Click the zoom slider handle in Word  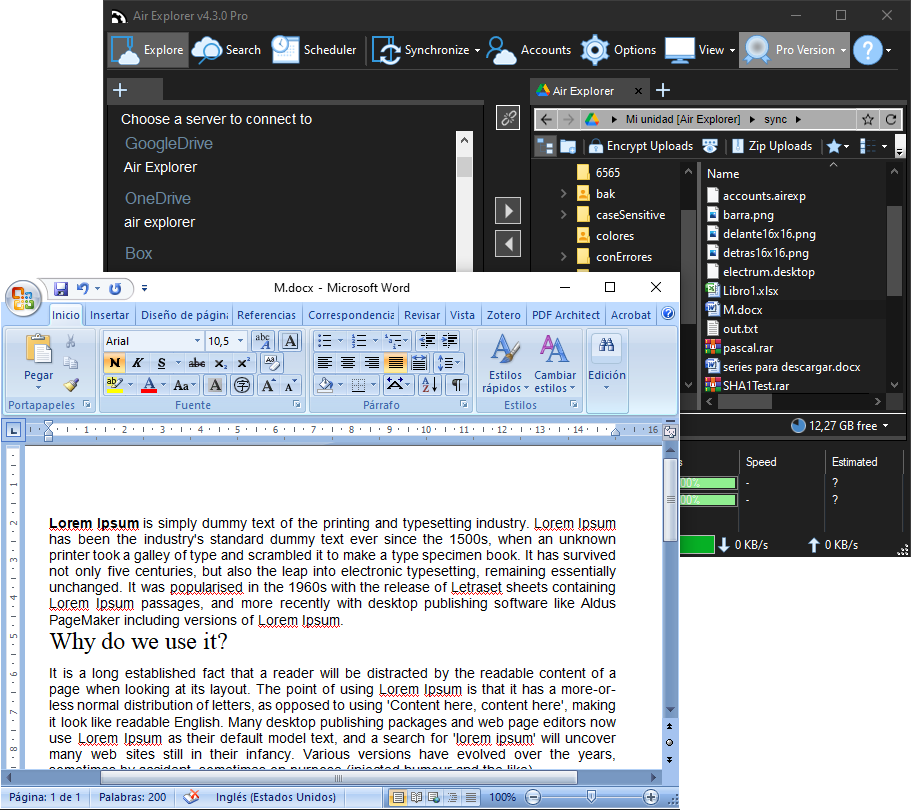(x=591, y=796)
